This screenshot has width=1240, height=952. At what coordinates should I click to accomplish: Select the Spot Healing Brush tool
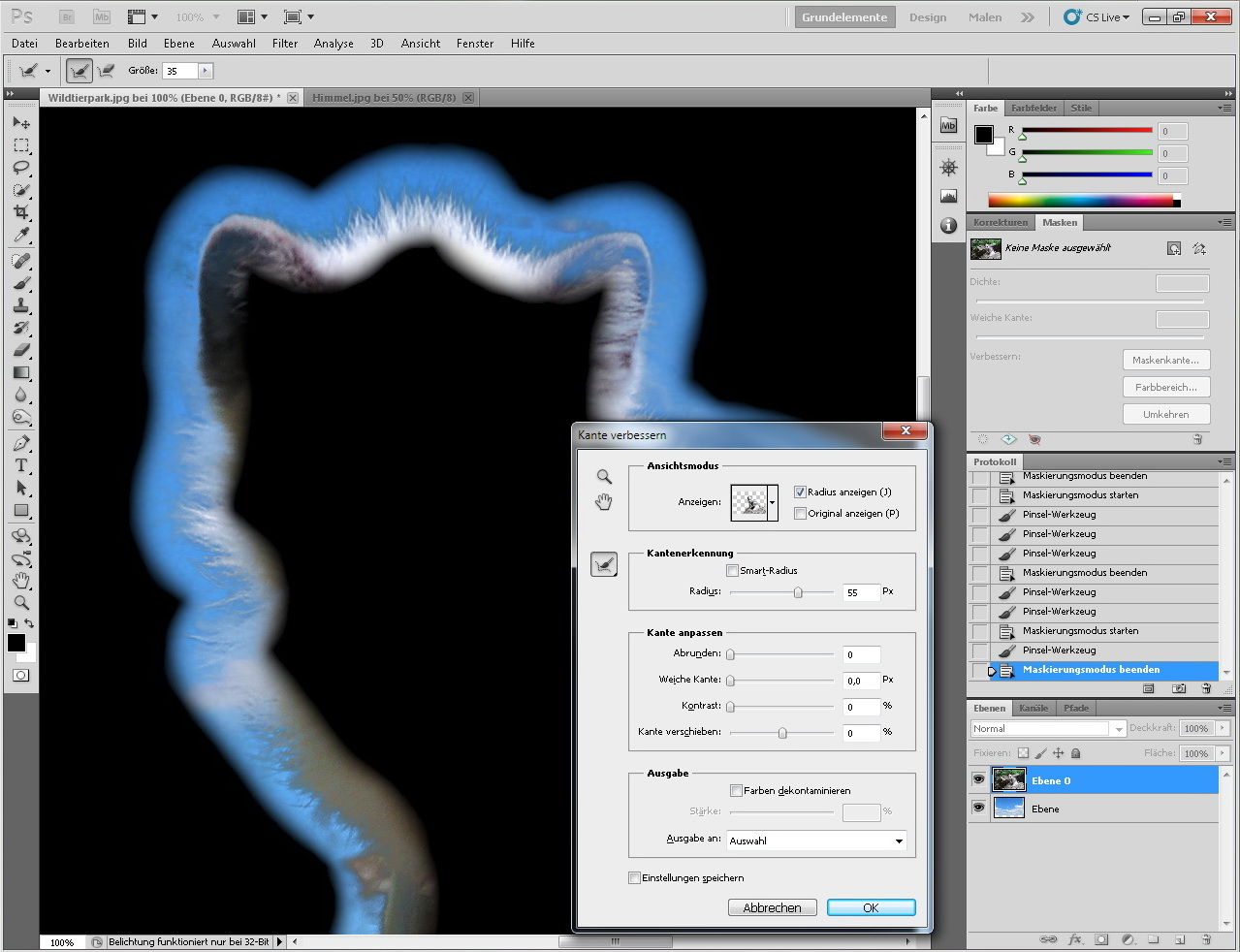(21, 261)
